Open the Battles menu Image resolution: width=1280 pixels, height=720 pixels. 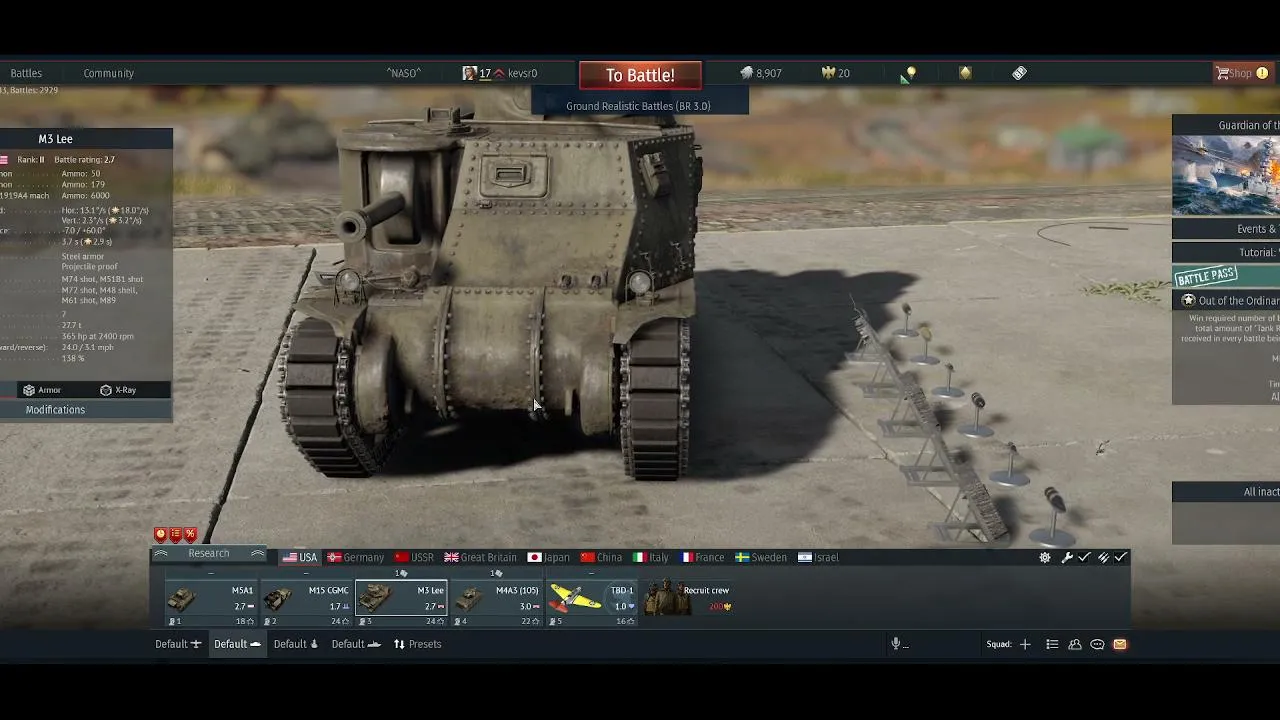(x=26, y=73)
